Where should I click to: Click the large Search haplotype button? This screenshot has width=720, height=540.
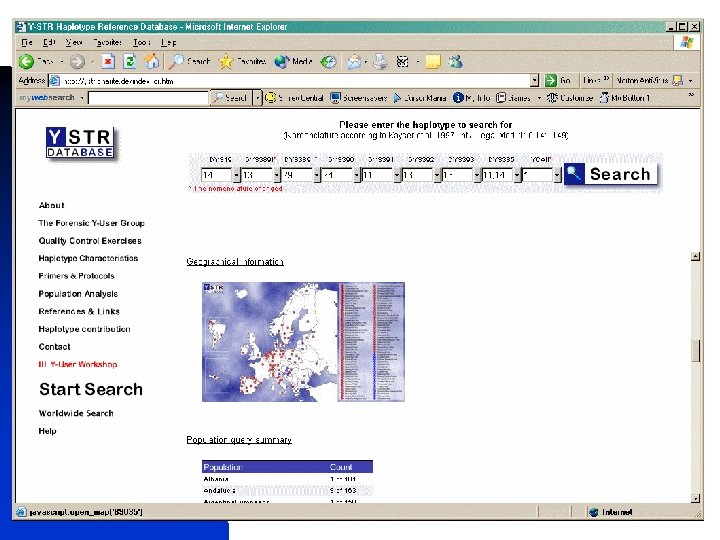click(610, 174)
